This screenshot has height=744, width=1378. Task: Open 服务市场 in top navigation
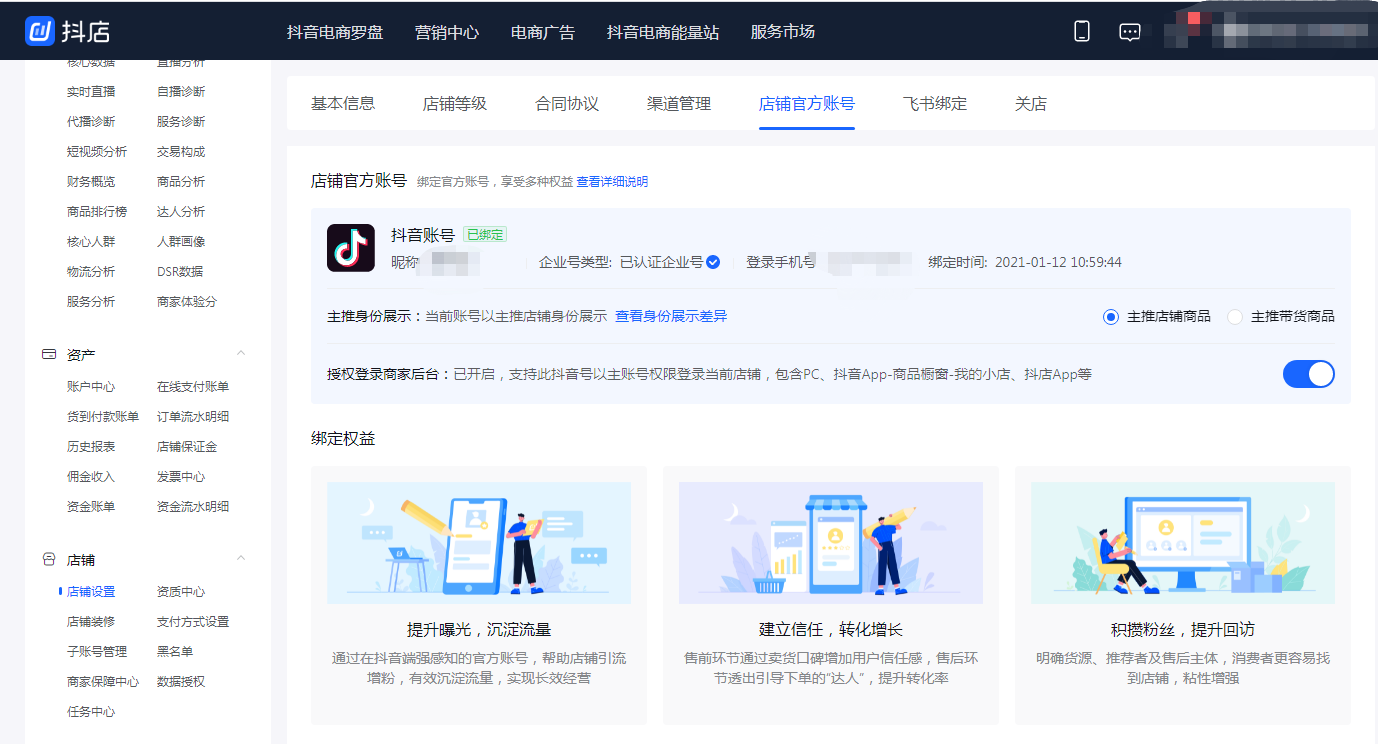(783, 32)
